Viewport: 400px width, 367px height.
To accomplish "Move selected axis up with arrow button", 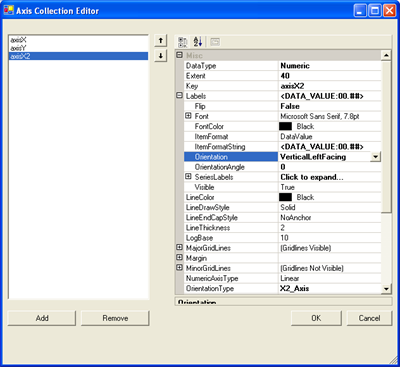I will [161, 41].
